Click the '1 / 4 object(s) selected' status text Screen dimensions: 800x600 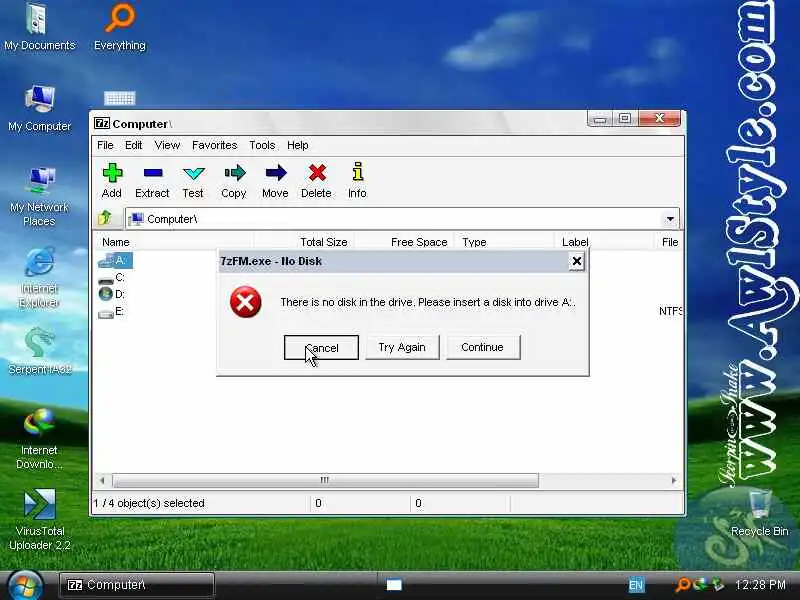click(x=149, y=503)
